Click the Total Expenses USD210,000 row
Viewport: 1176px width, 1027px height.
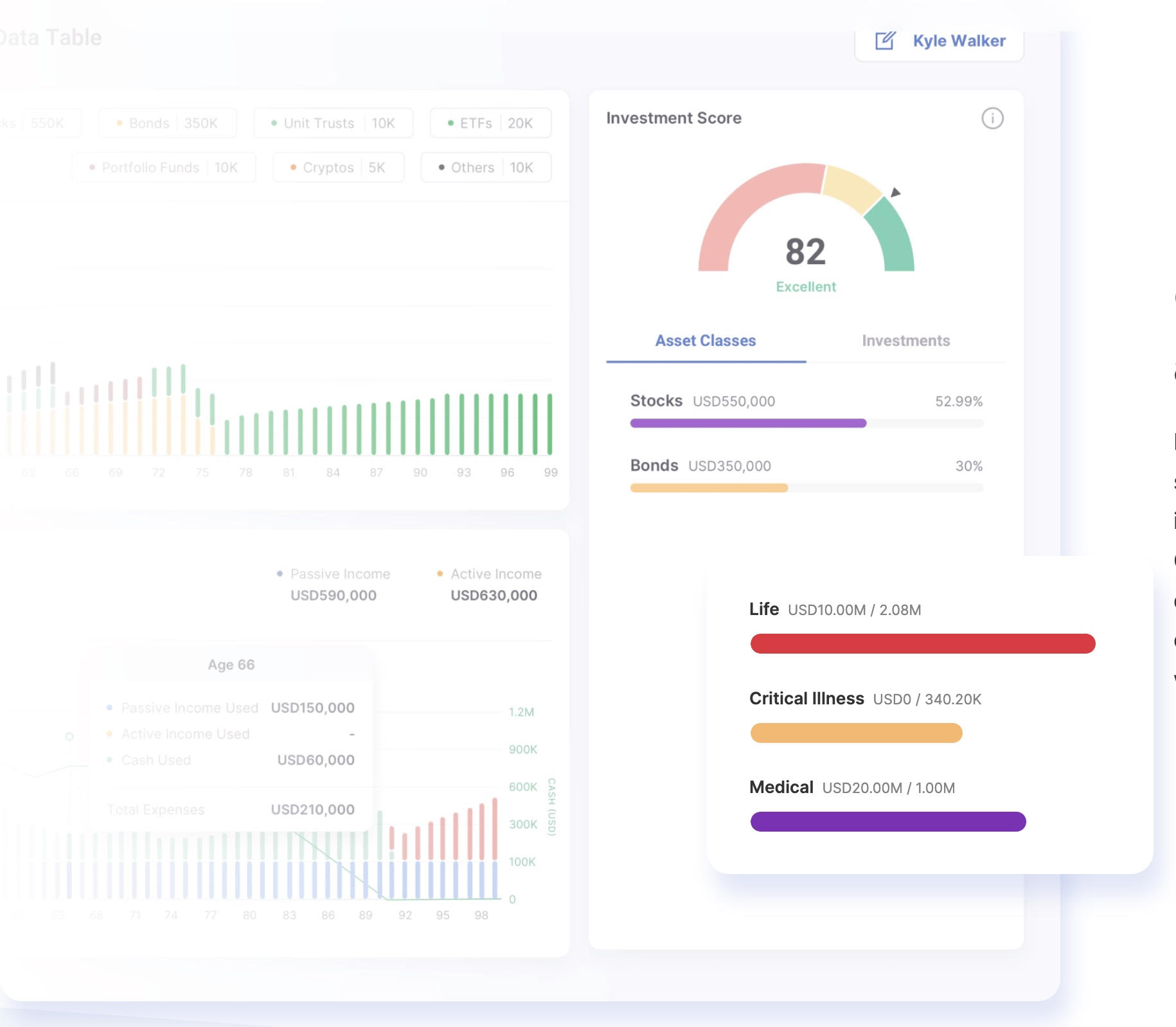[231, 810]
